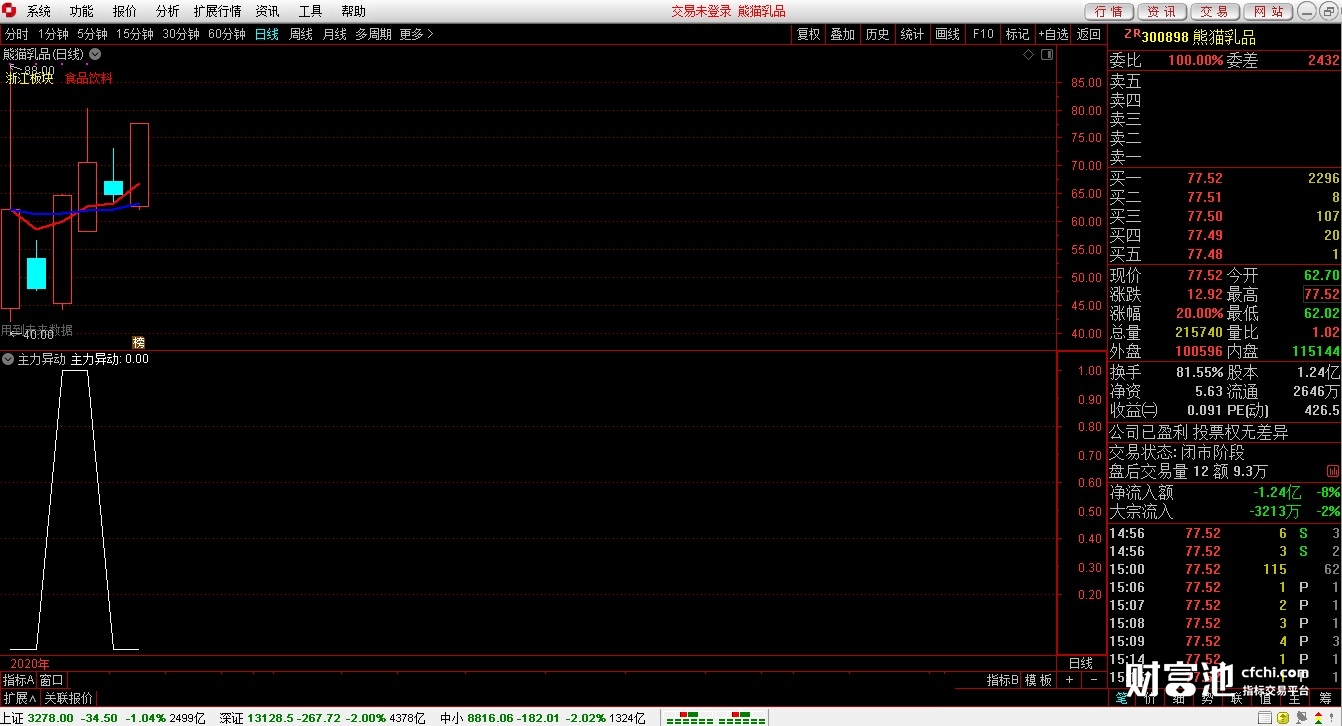Image resolution: width=1342 pixels, height=726 pixels.
Task: Click the 300898 stock code
Action: point(1165,37)
